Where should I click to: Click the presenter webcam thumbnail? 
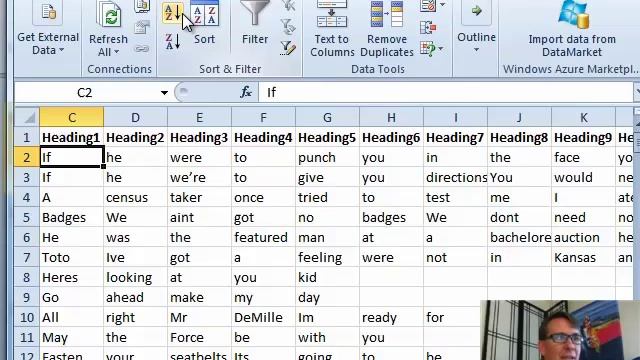(560, 330)
